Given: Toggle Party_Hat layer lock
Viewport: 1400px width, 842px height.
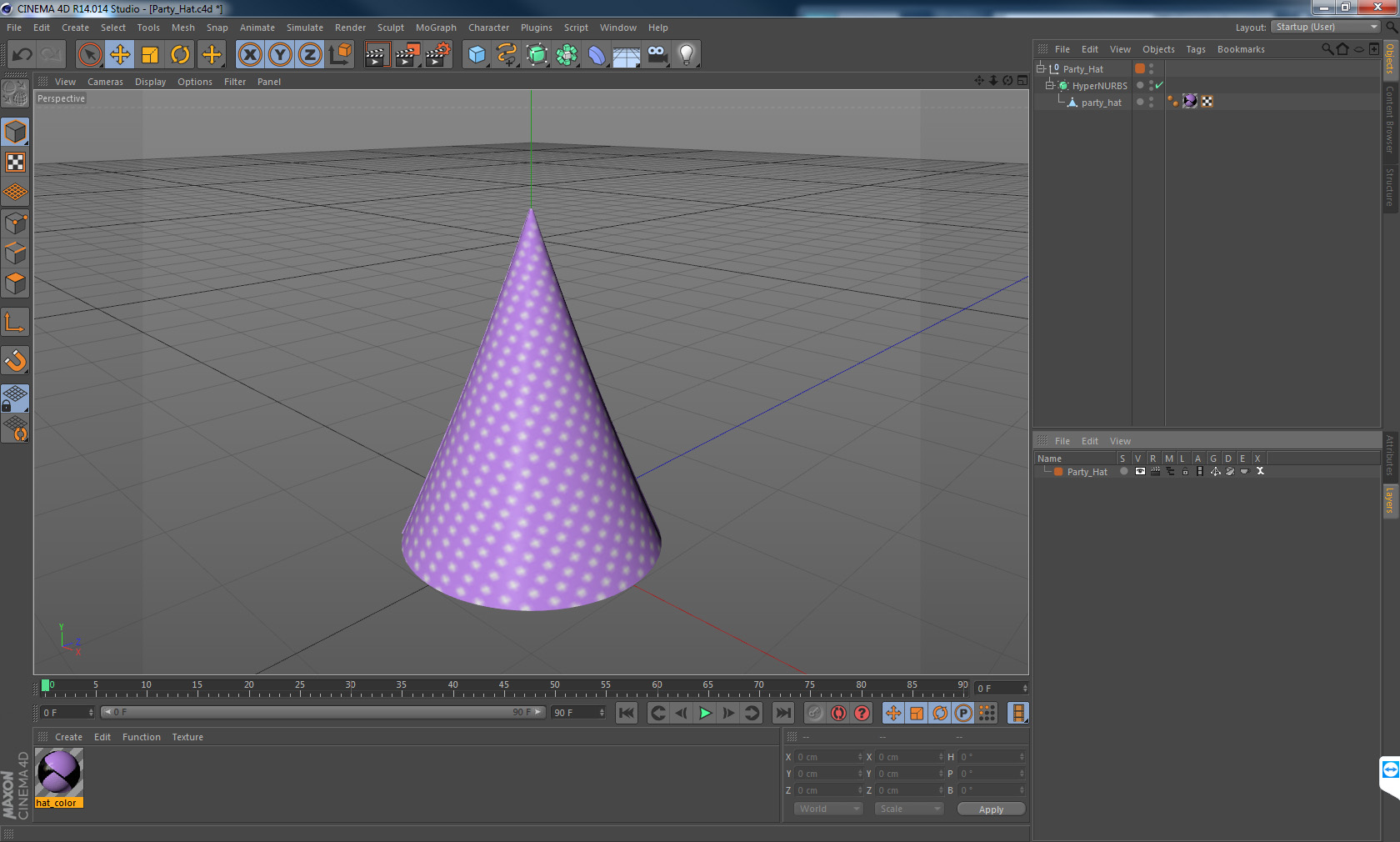Looking at the screenshot, I should click(x=1185, y=472).
